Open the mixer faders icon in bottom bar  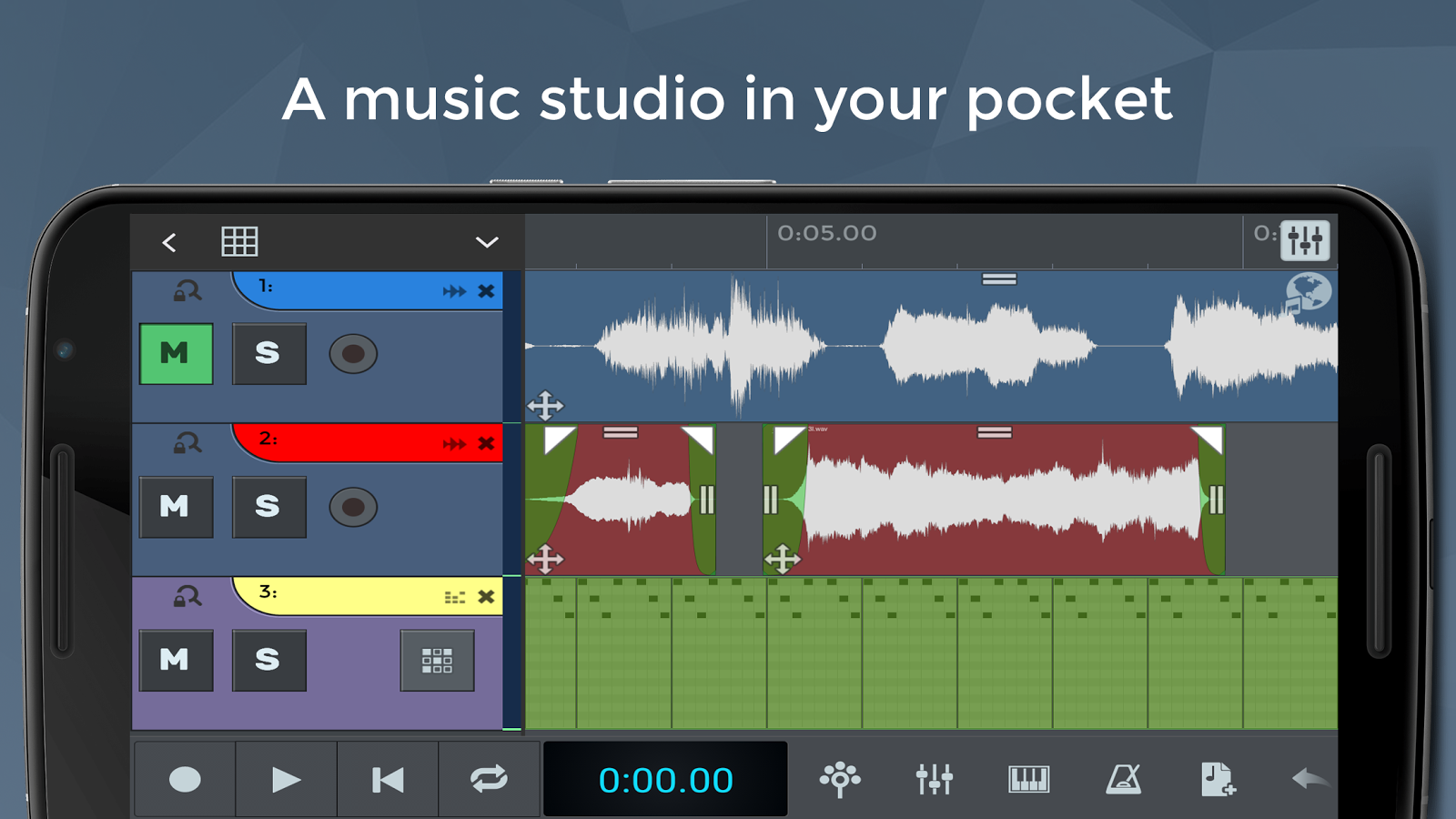click(935, 780)
